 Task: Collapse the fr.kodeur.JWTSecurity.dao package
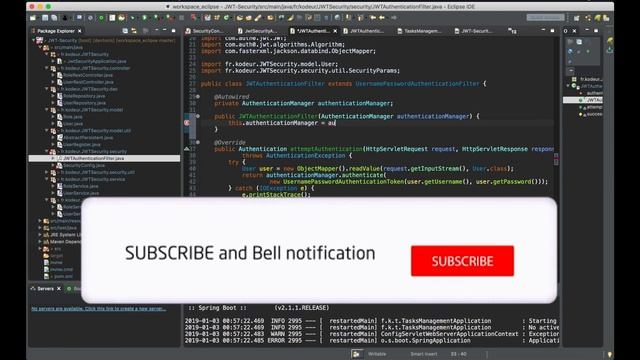click(47, 89)
